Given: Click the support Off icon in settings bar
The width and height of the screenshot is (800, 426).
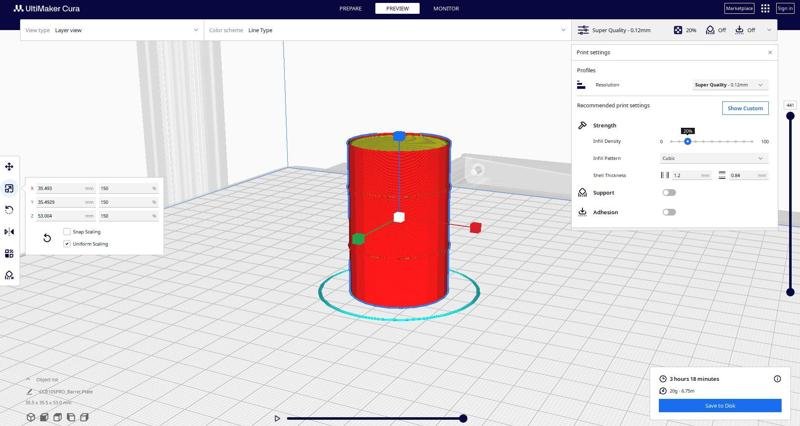Looking at the screenshot, I should [710, 30].
